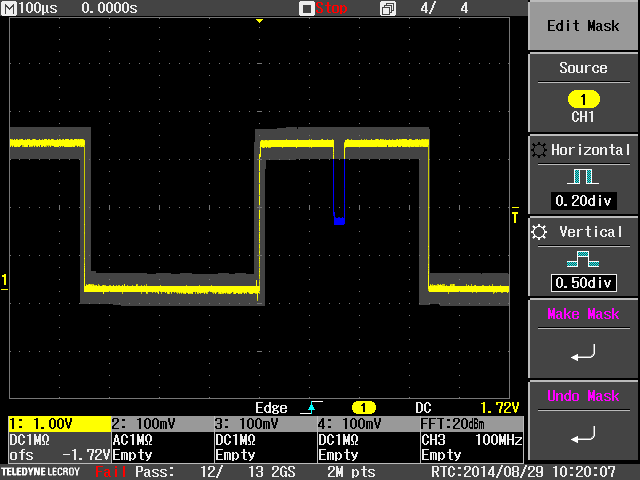Click the Edge trigger type label
This screenshot has width=640, height=480.
[271, 408]
